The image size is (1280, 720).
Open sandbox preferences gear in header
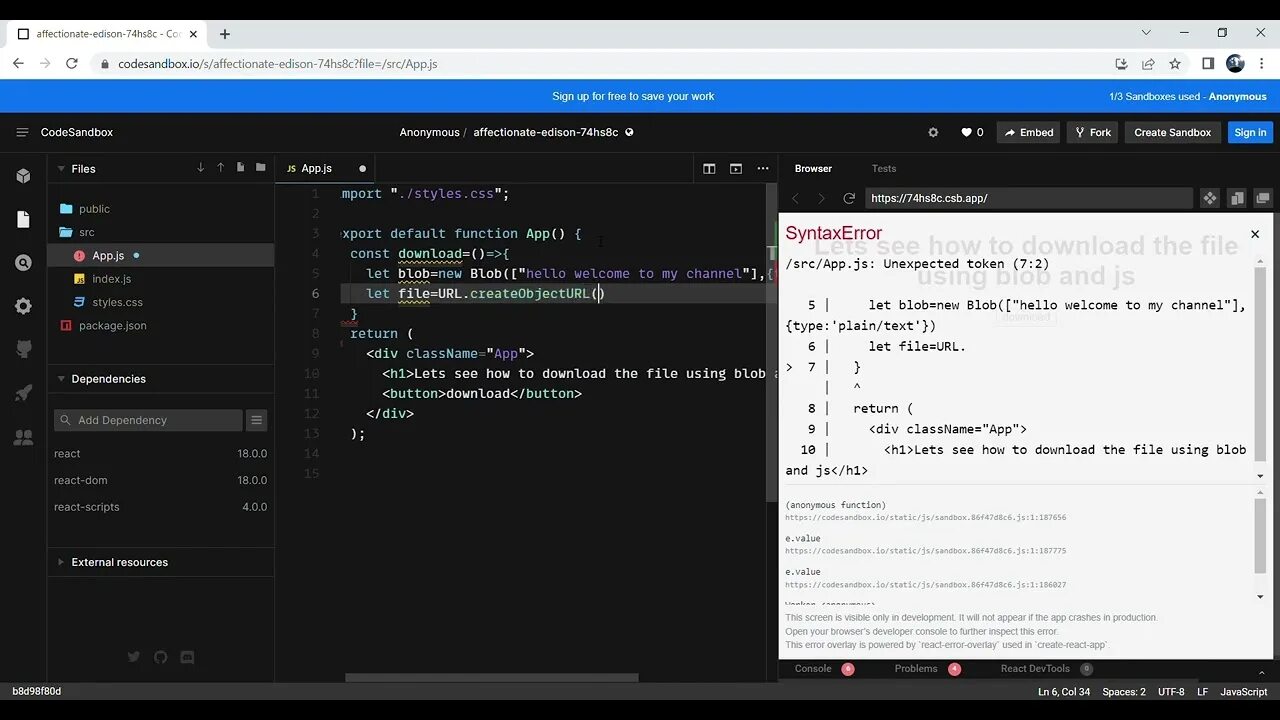pos(933,132)
